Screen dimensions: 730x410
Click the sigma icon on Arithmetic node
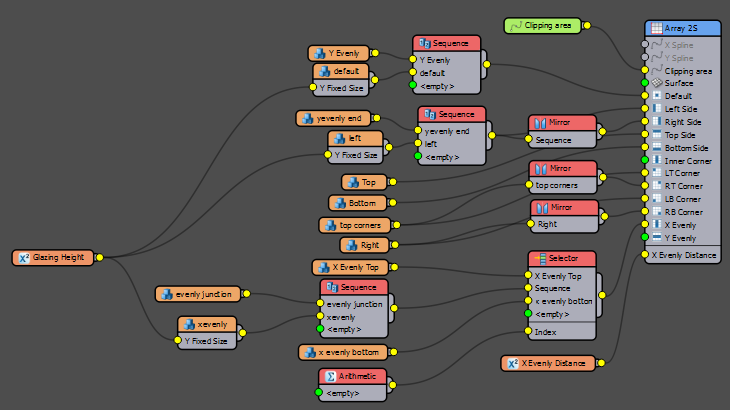[x=329, y=377]
